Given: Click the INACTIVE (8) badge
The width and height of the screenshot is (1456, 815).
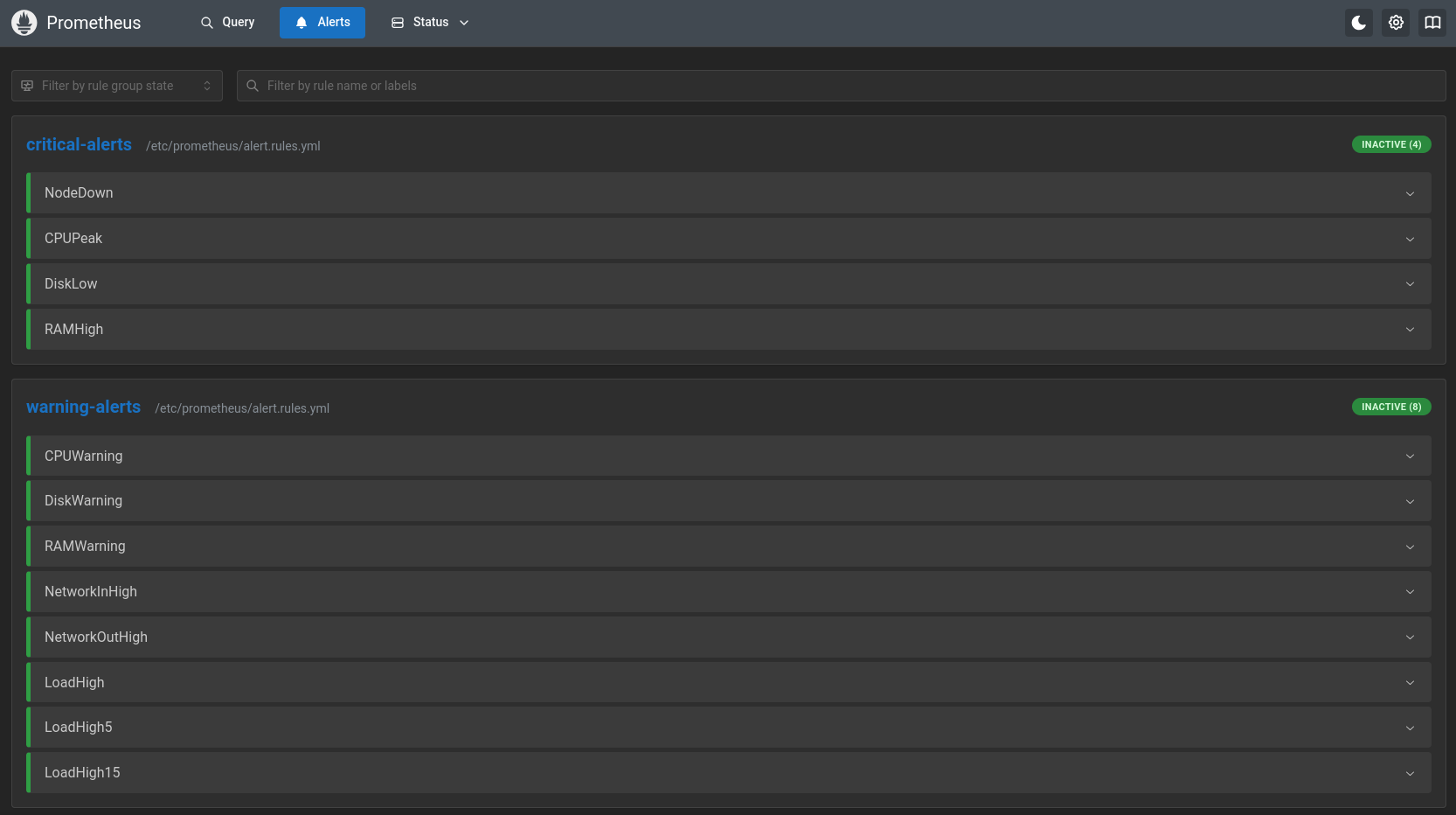Looking at the screenshot, I should pyautogui.click(x=1390, y=407).
